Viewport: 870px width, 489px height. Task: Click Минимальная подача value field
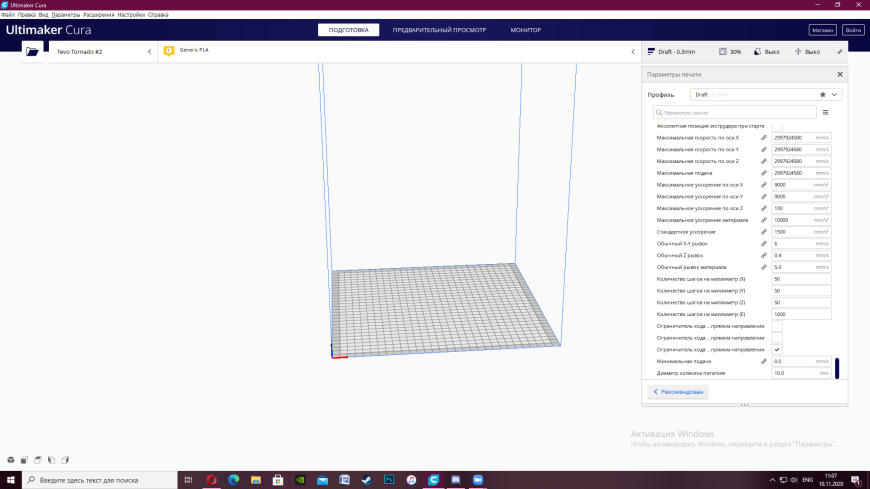coord(801,361)
